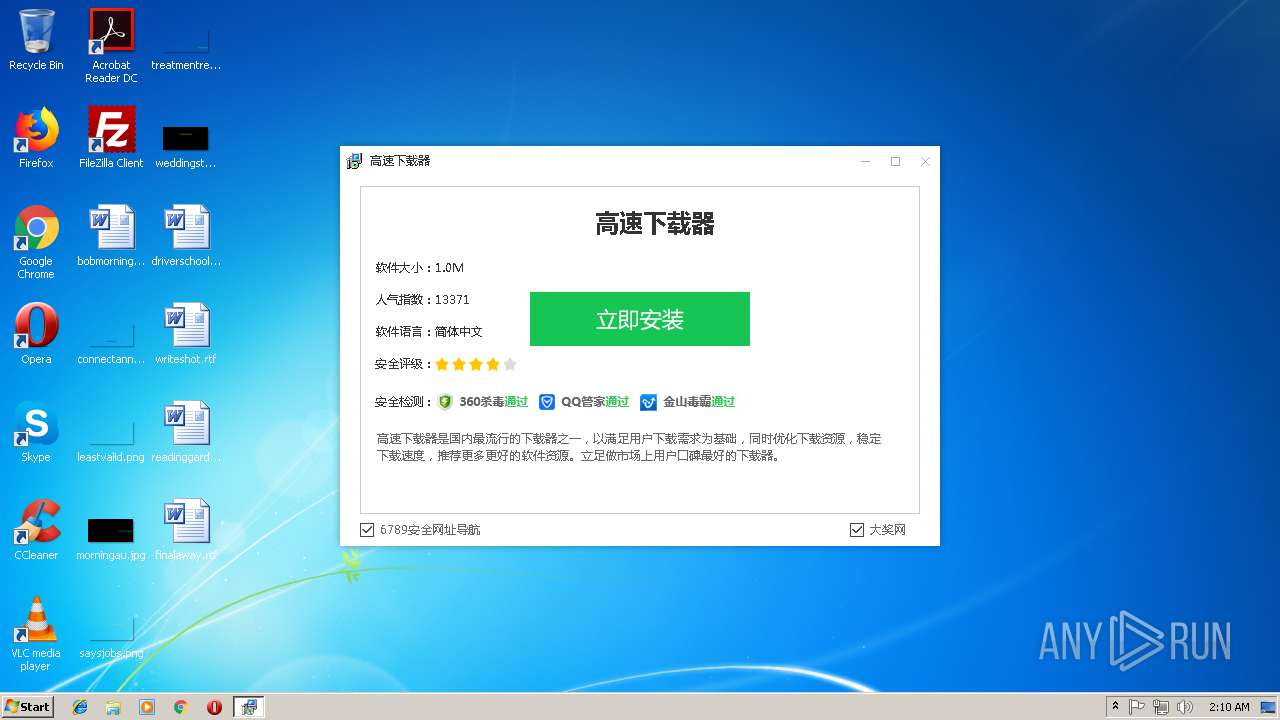Click the Action Center flag icon
This screenshot has width=1280, height=720.
click(x=1137, y=707)
